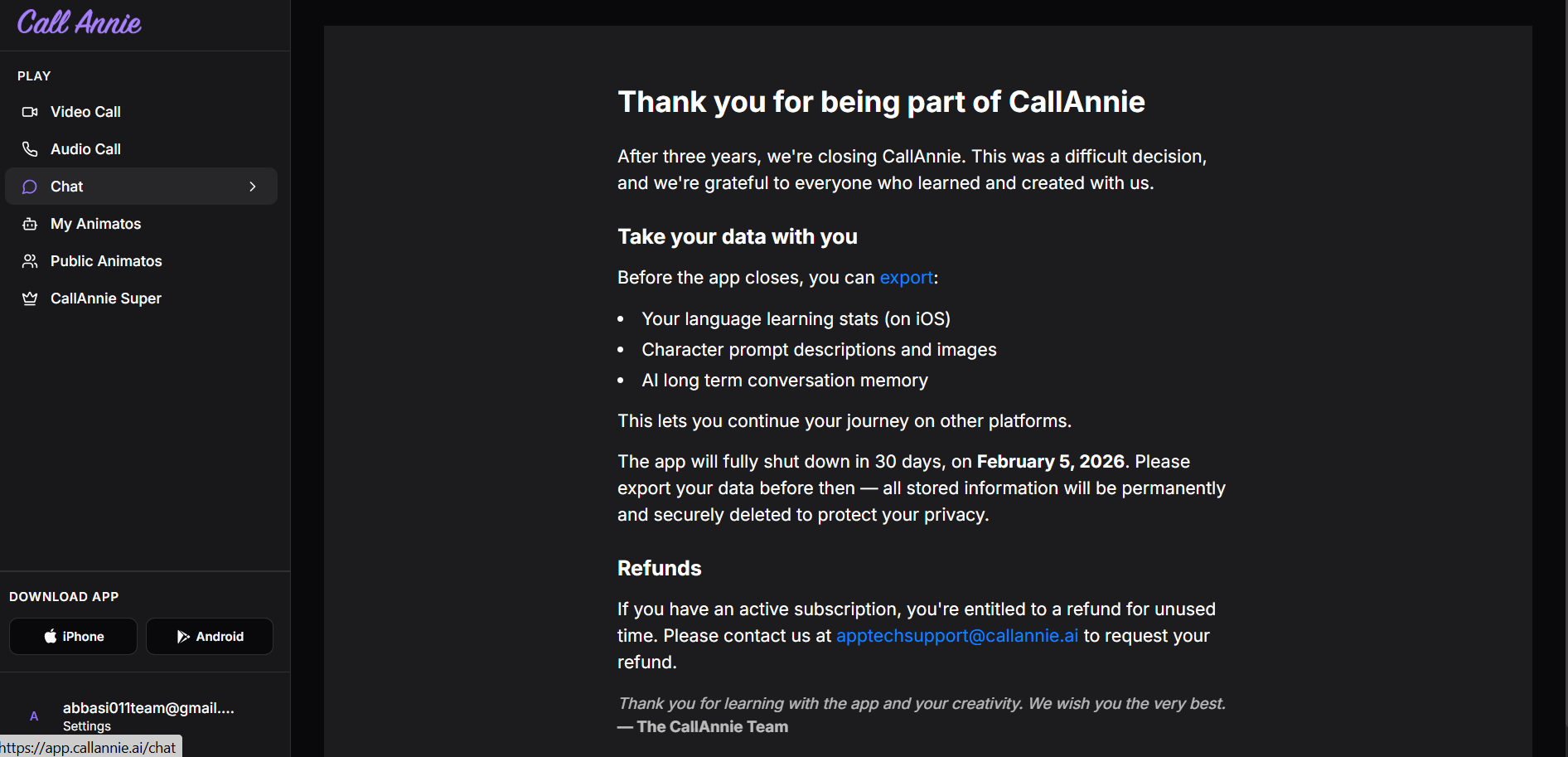The image size is (1568, 757).
Task: Open the Chat menu item
Action: pyautogui.click(x=67, y=187)
